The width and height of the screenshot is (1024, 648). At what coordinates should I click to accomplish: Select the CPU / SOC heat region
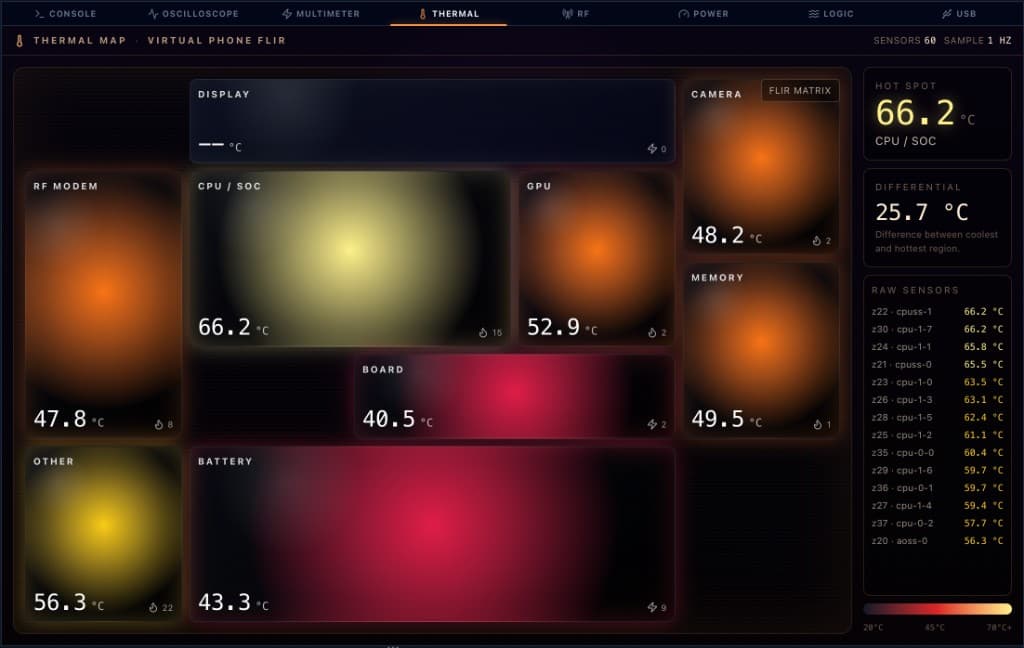coord(350,259)
